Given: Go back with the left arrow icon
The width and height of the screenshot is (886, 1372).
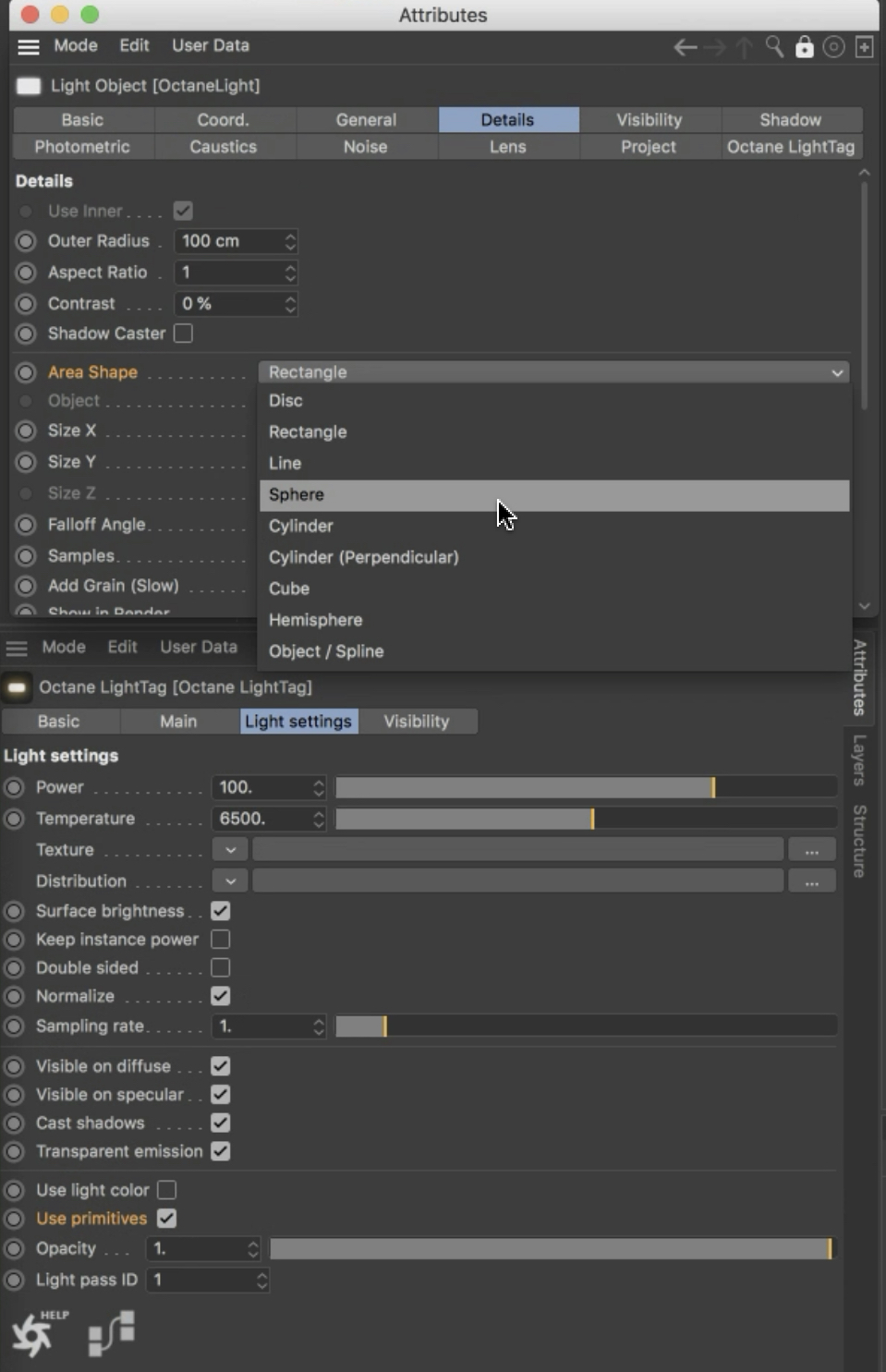Looking at the screenshot, I should point(685,47).
